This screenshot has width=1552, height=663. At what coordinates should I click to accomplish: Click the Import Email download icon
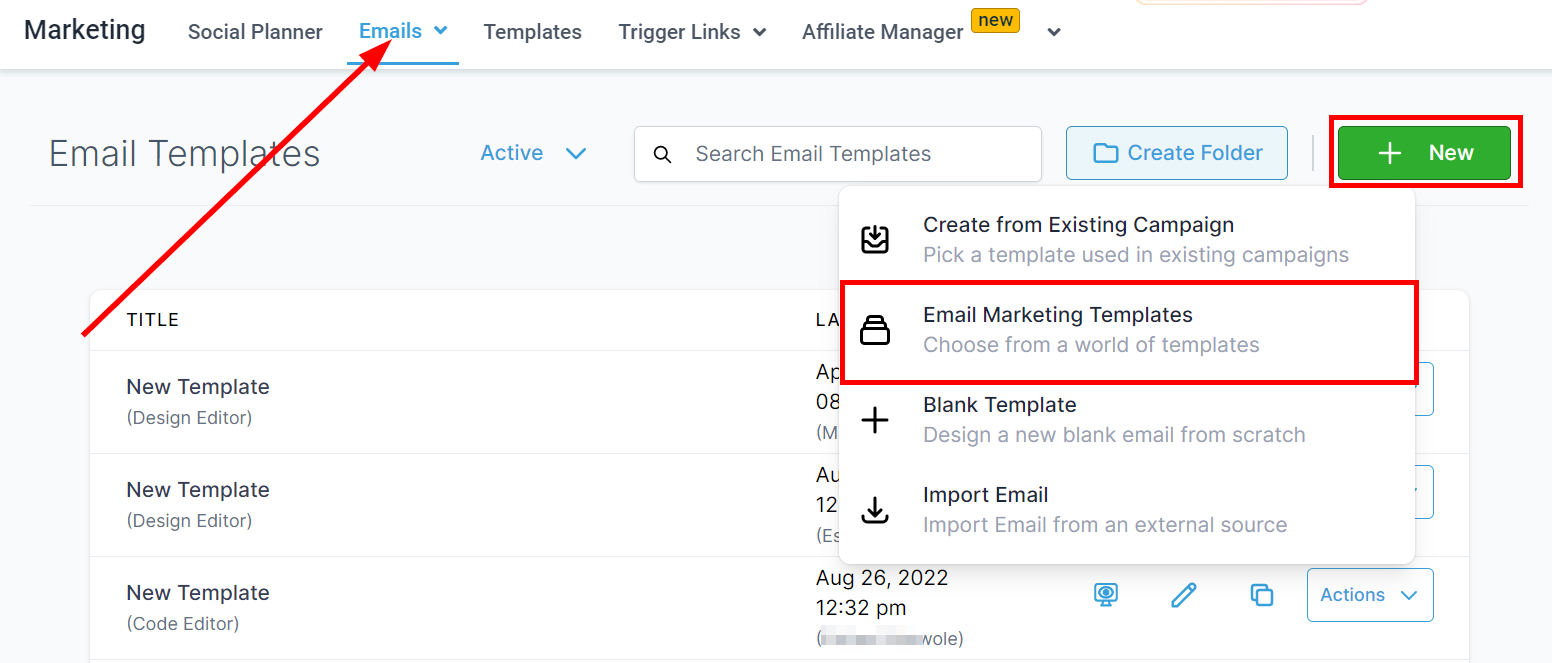[875, 510]
